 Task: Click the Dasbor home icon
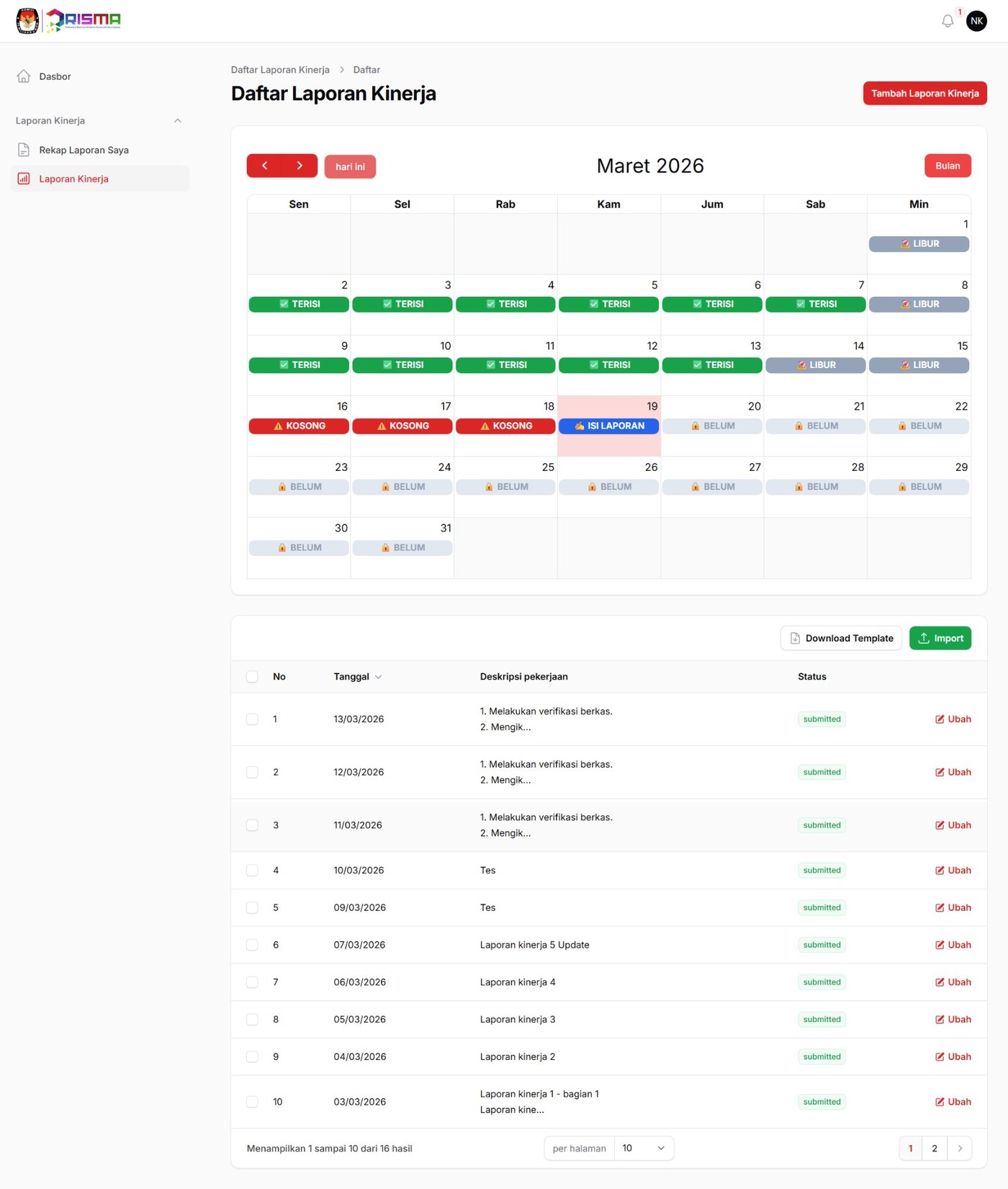pos(24,76)
